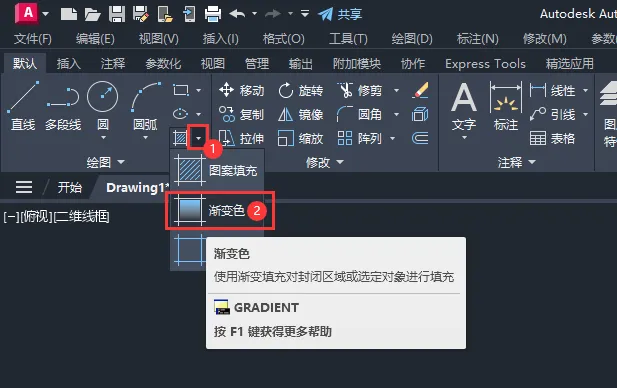Click the erase tool icon
617x388 pixels.
tap(420, 91)
